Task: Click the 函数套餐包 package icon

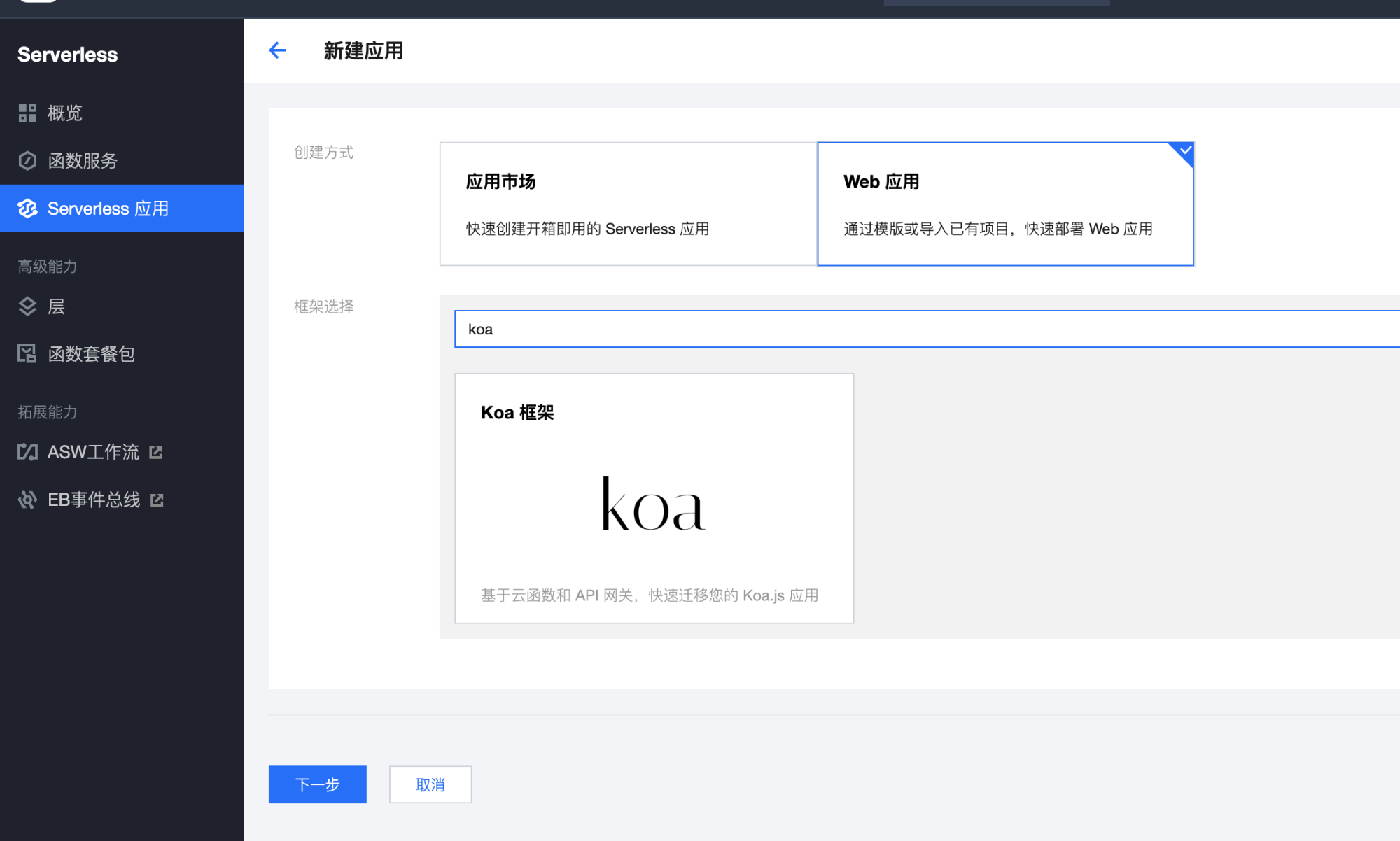Action: coord(27,354)
